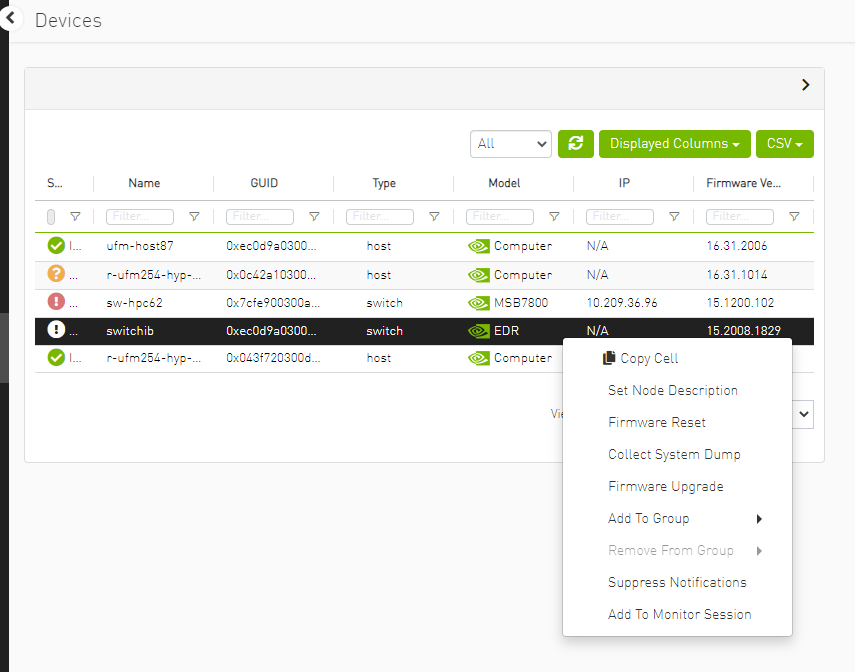The height and width of the screenshot is (672, 855).
Task: Click the green status icon for ufm-host87
Action: tap(56, 246)
